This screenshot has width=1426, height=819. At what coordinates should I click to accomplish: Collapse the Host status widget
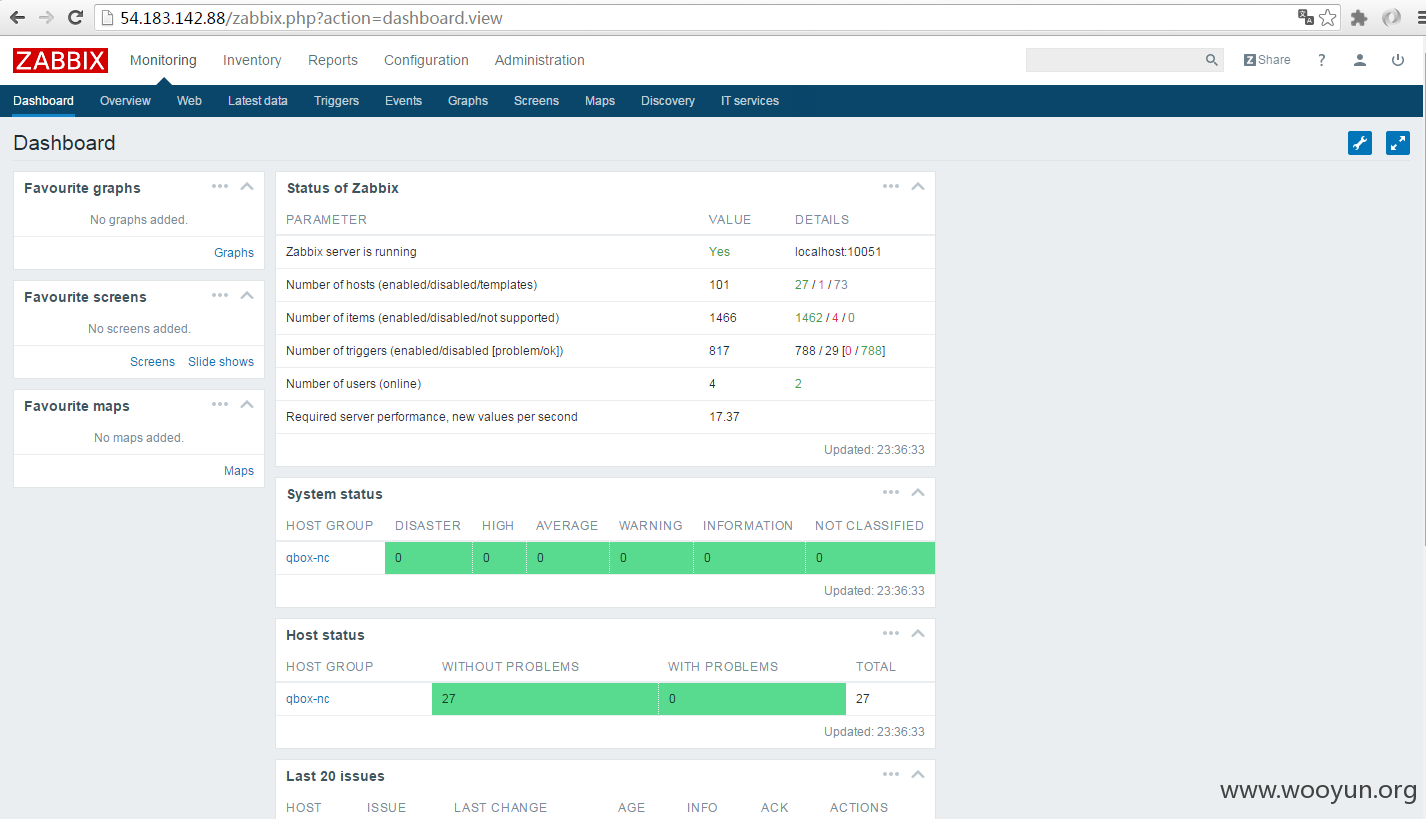(x=918, y=633)
